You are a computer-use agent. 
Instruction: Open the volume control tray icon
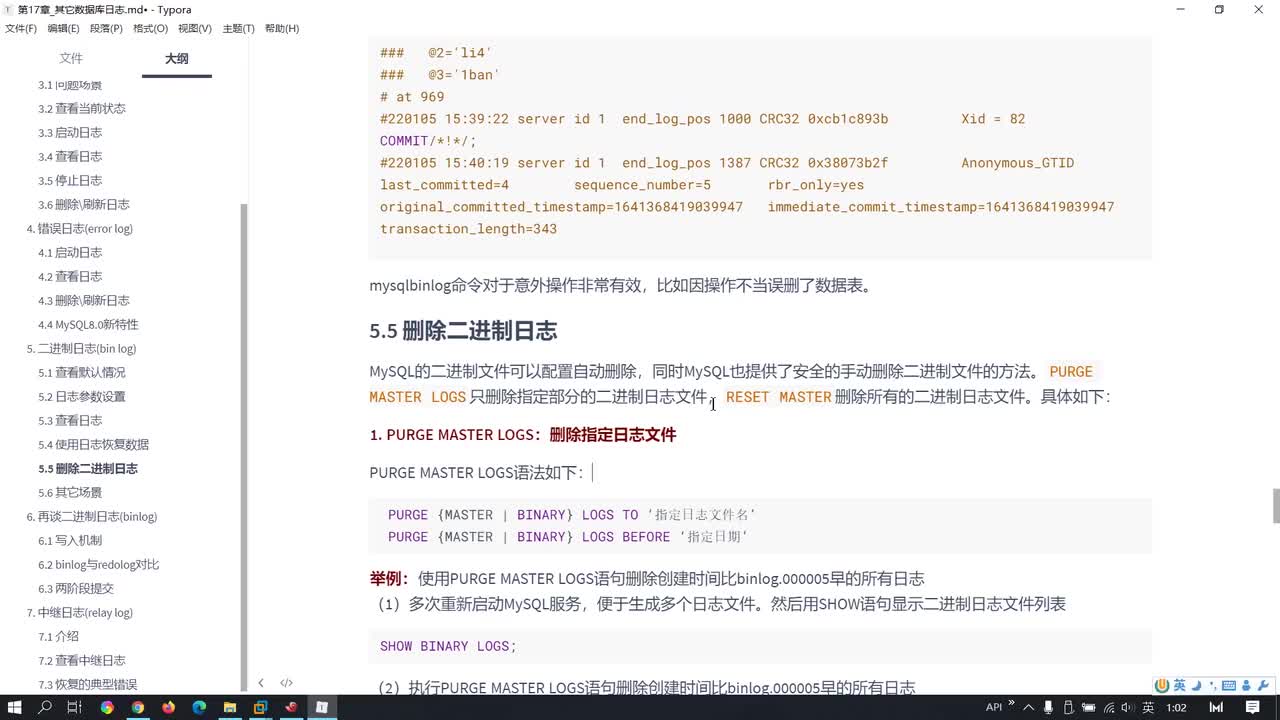1127,707
